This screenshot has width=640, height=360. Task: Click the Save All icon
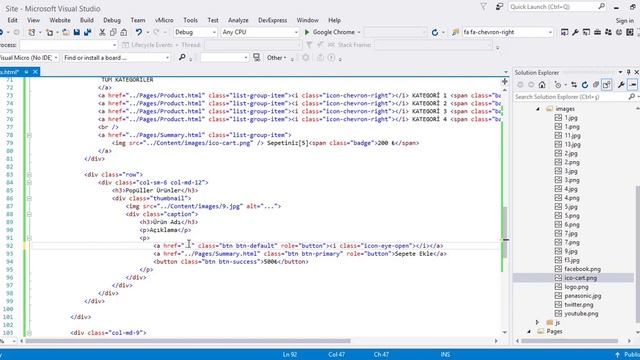pyautogui.click(x=87, y=32)
